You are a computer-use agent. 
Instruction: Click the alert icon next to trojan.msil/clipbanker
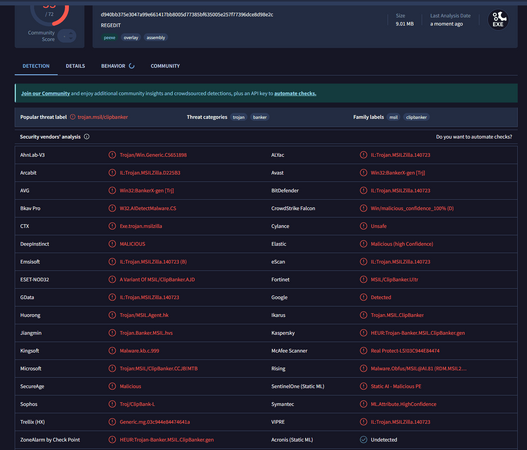(x=73, y=117)
